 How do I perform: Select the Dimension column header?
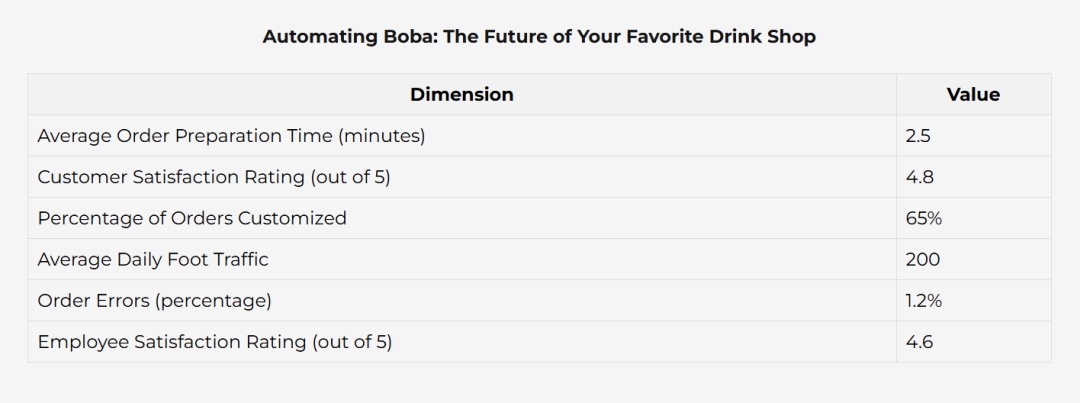click(461, 94)
